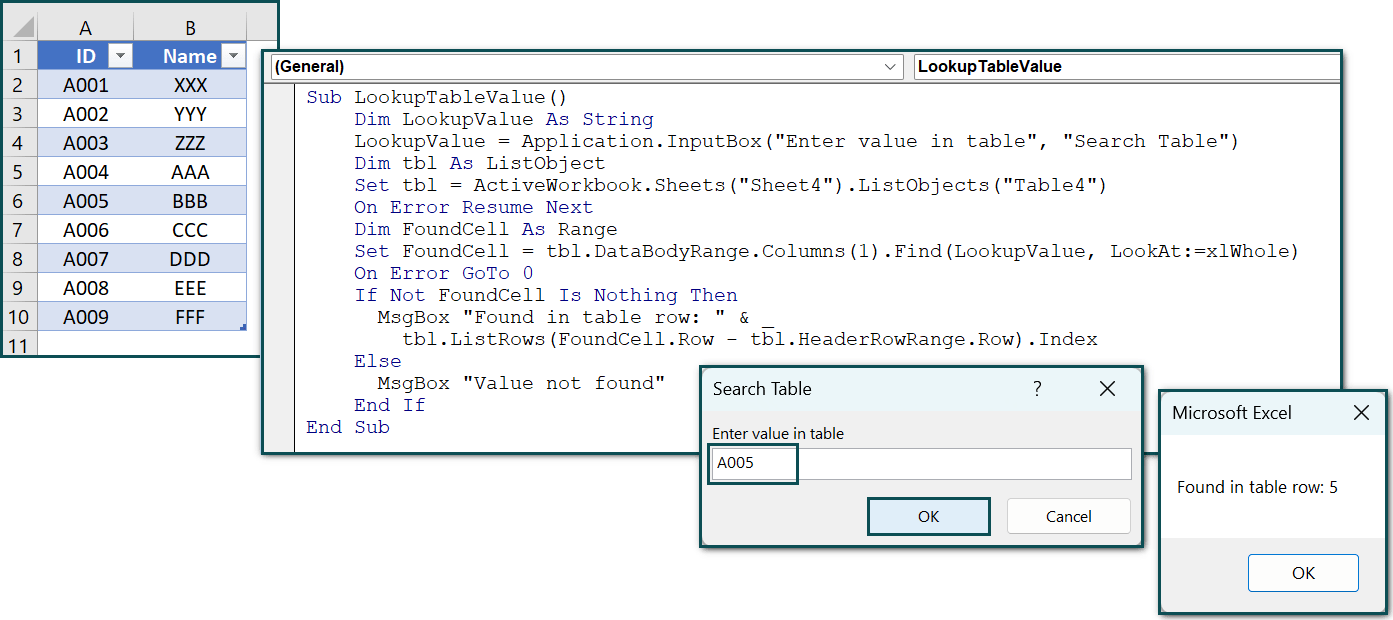This screenshot has width=1393, height=620.
Task: Click the table resize handle at cell B10
Action: tap(244, 325)
